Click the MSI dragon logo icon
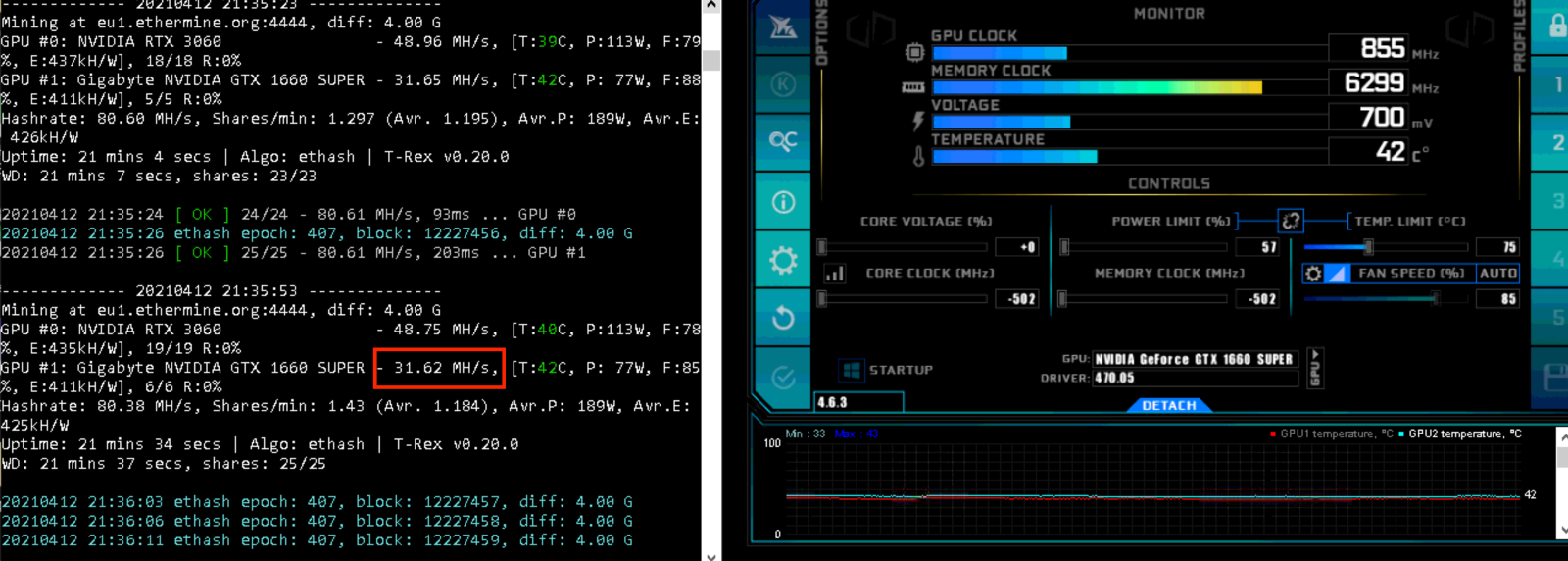 [782, 26]
